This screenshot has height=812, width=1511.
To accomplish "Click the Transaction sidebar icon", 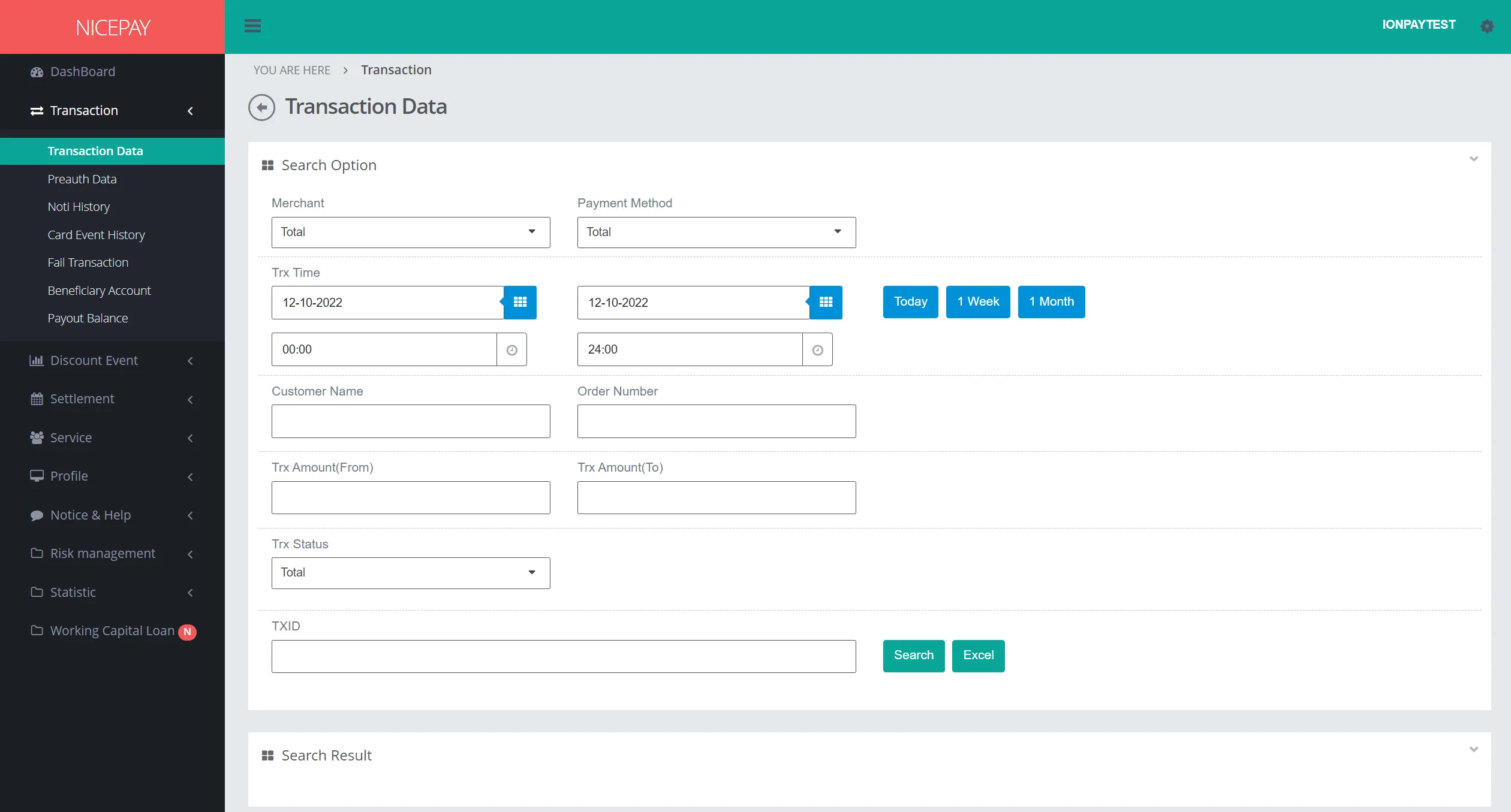I will pos(37,110).
